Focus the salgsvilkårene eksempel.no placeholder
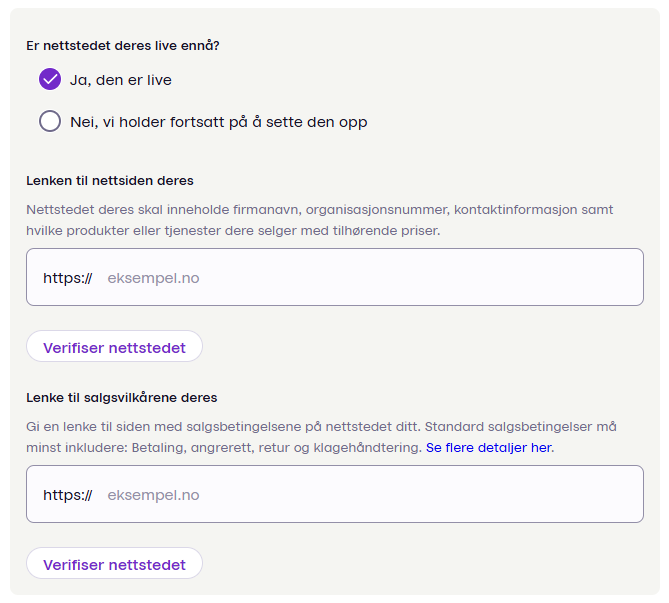This screenshot has height=603, width=669. click(153, 495)
